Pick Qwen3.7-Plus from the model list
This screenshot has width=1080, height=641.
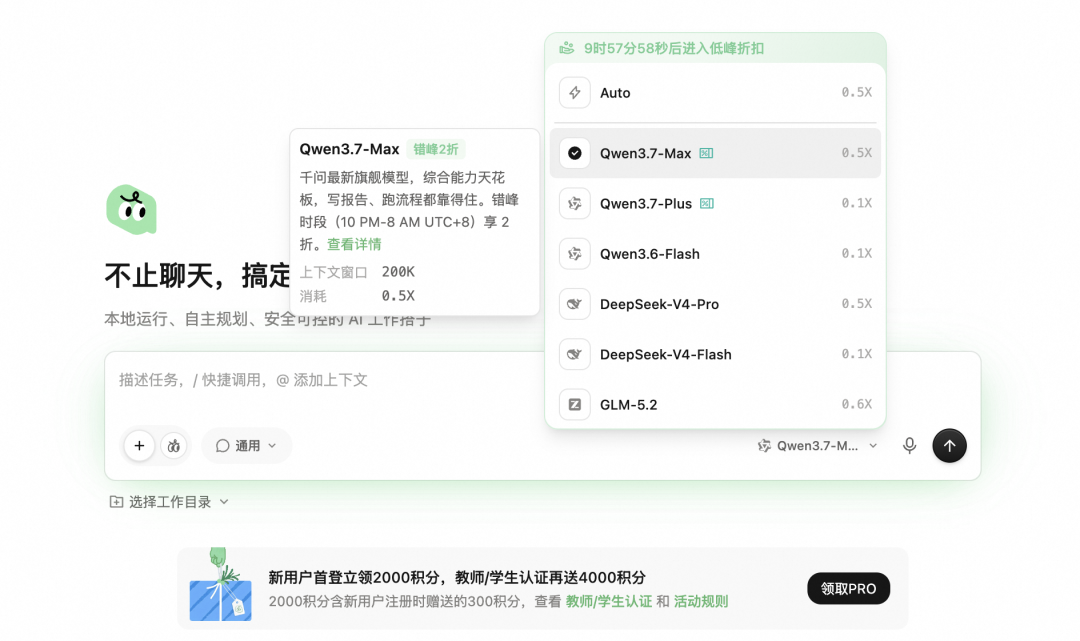click(x=715, y=203)
